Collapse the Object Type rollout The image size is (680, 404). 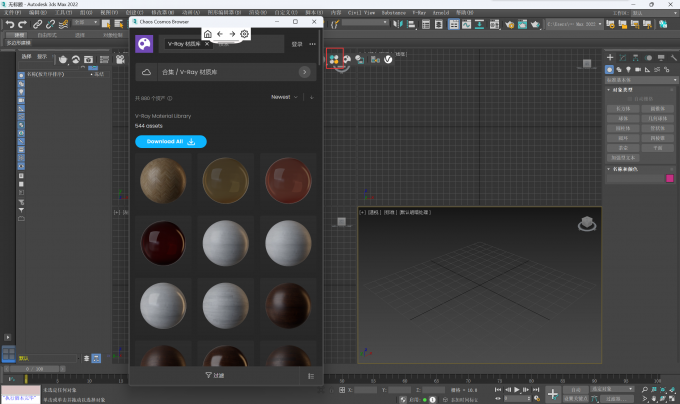click(608, 90)
